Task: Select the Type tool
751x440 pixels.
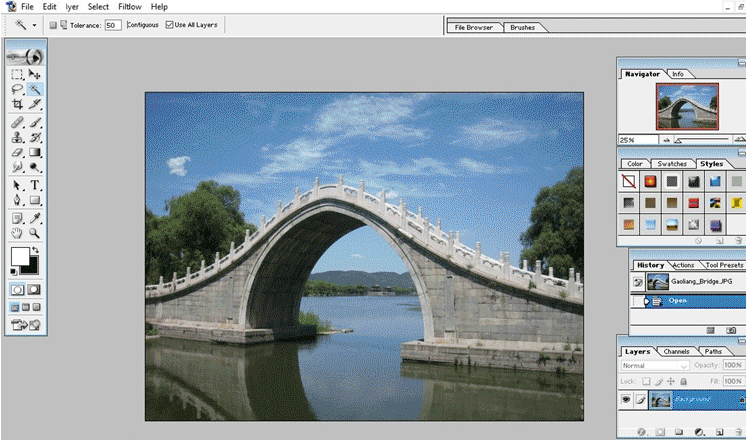Action: (x=34, y=185)
